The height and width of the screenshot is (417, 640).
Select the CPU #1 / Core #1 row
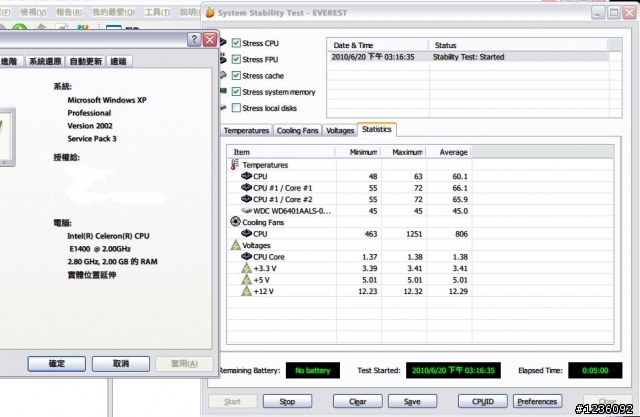(x=420, y=188)
